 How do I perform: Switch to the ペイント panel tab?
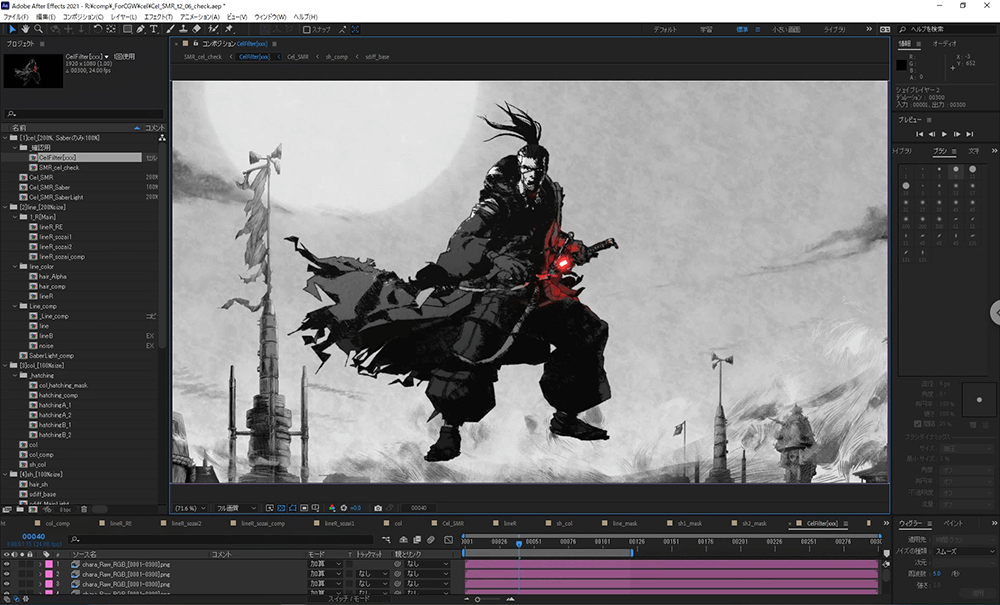[953, 523]
